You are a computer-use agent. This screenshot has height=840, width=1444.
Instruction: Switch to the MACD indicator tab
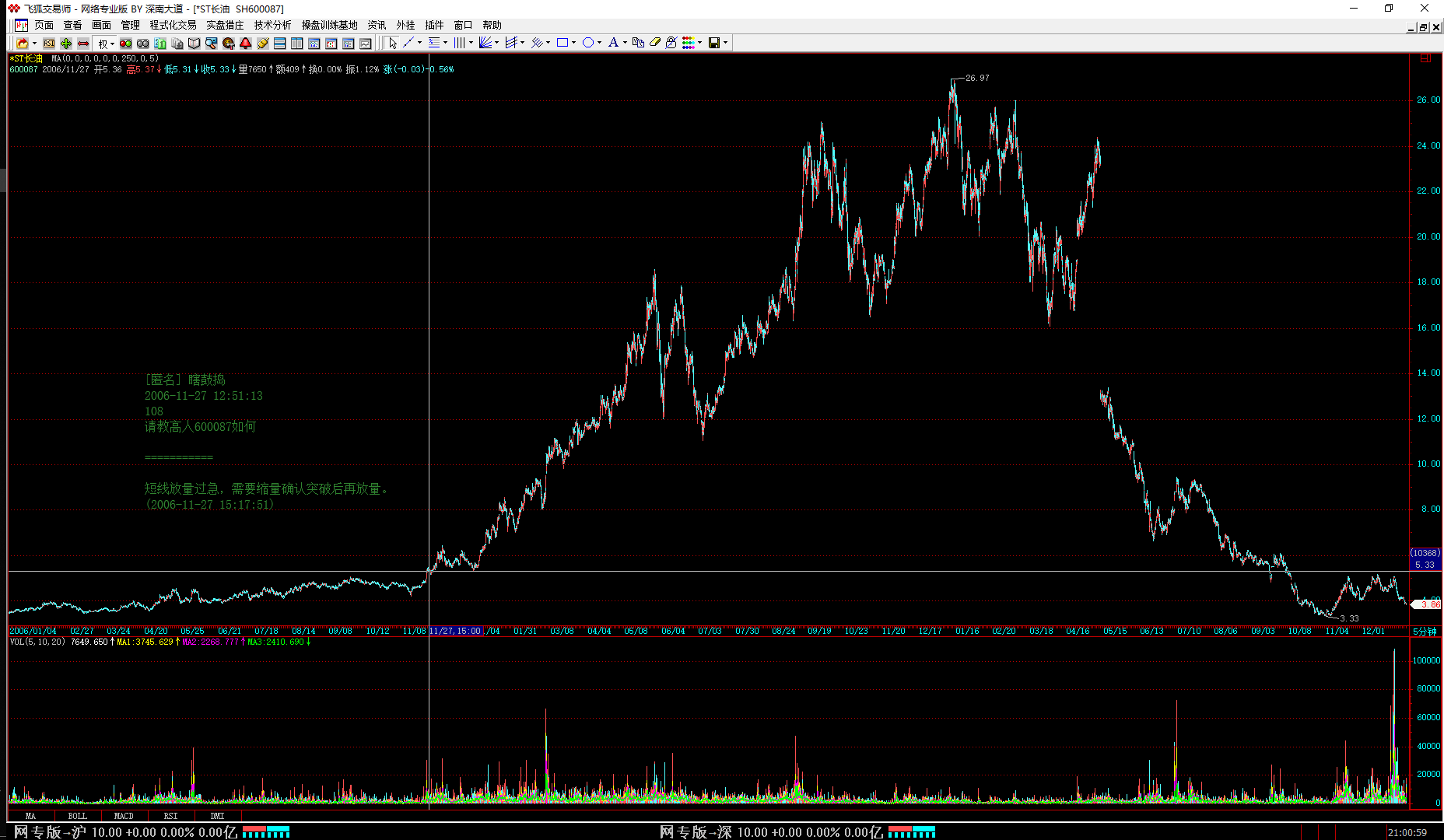(124, 816)
